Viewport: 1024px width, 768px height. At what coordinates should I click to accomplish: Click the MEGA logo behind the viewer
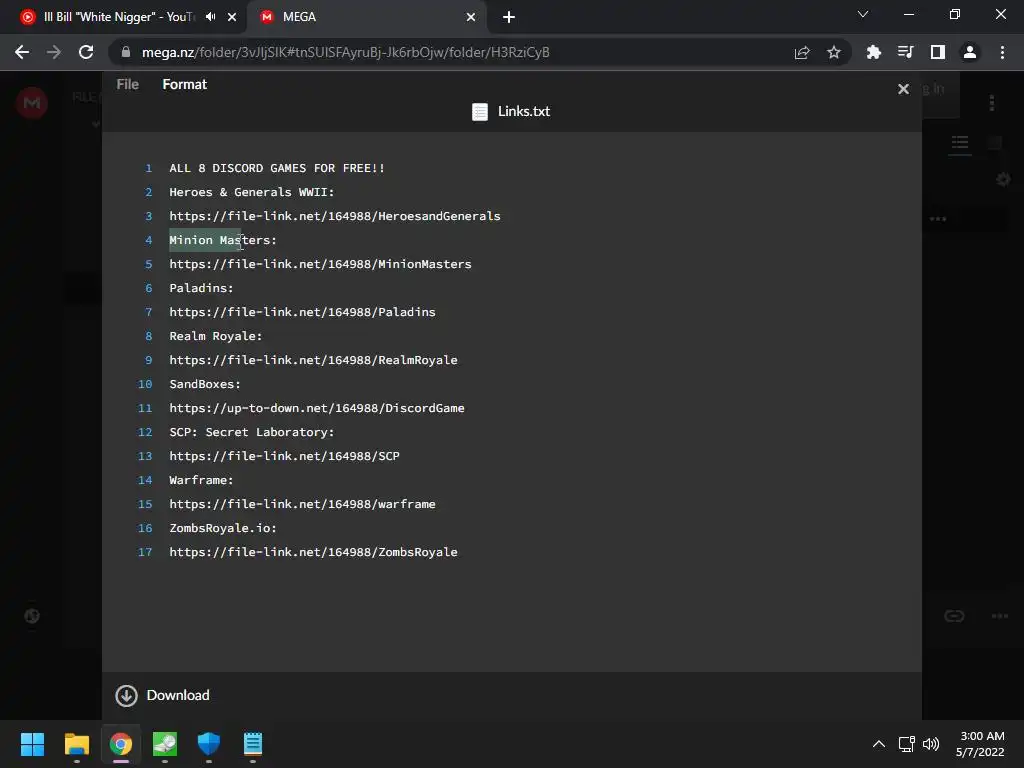[x=32, y=103]
